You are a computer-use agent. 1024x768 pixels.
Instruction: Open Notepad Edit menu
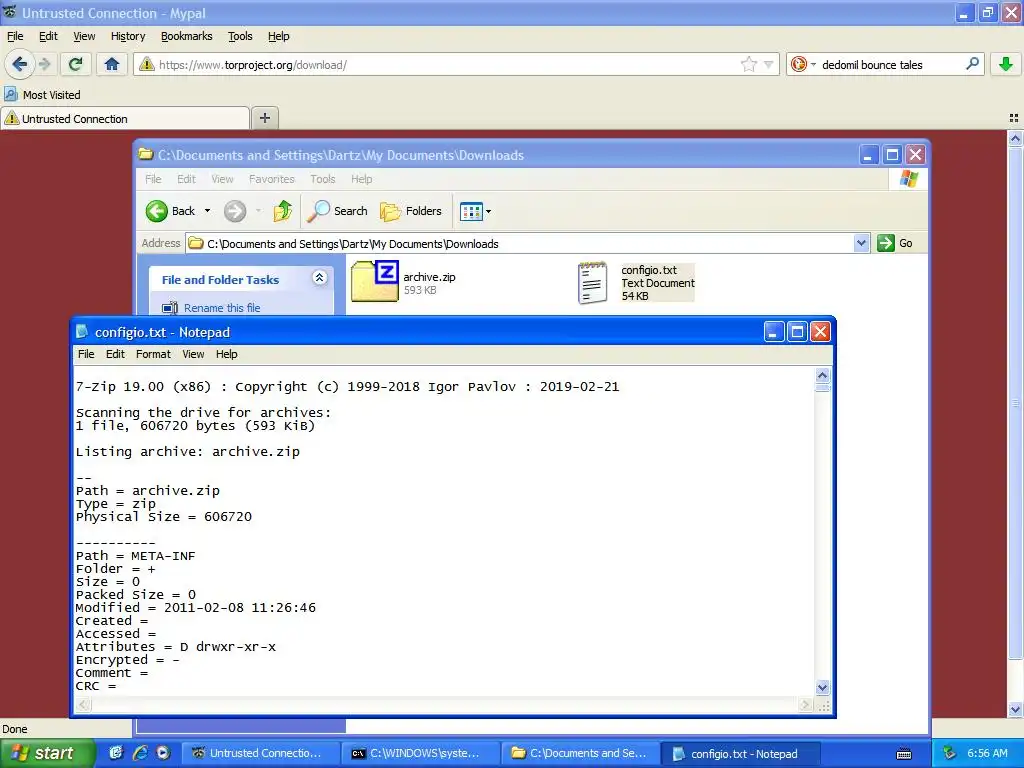[x=115, y=354]
